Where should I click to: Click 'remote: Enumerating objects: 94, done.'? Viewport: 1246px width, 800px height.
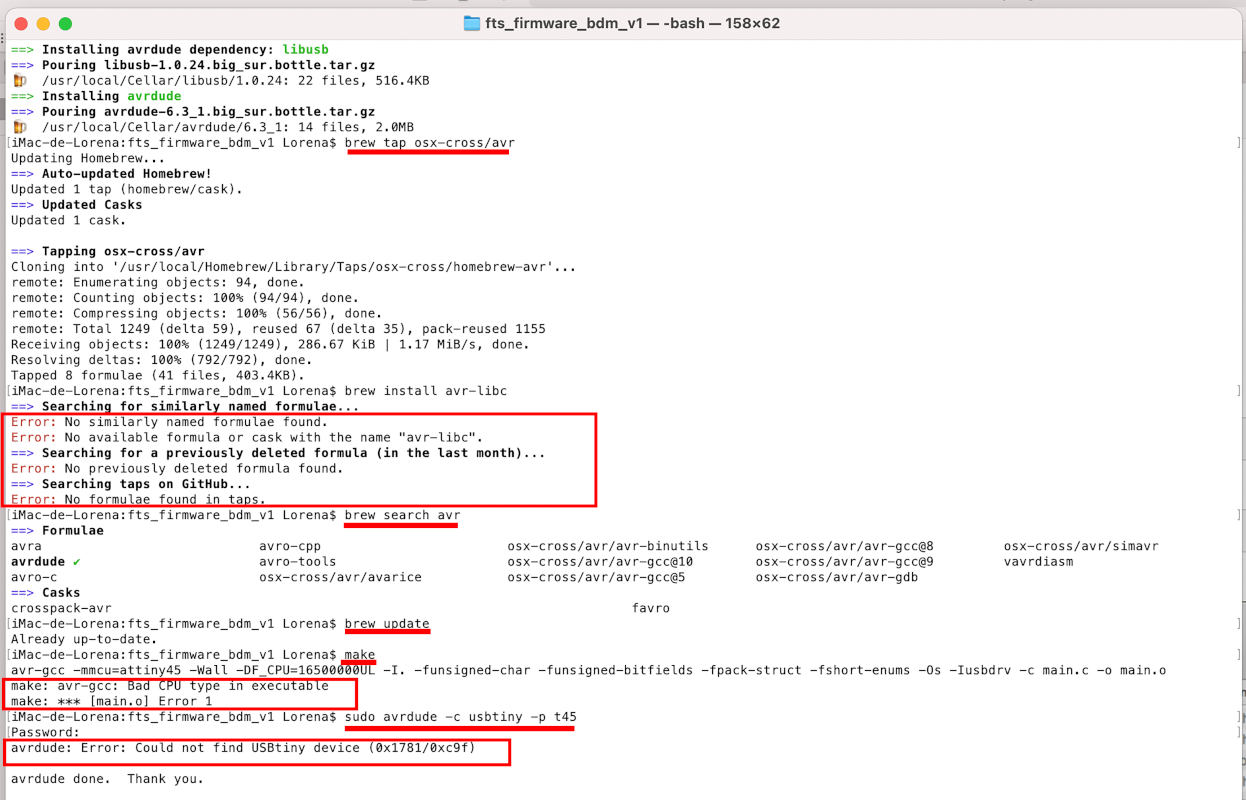158,282
